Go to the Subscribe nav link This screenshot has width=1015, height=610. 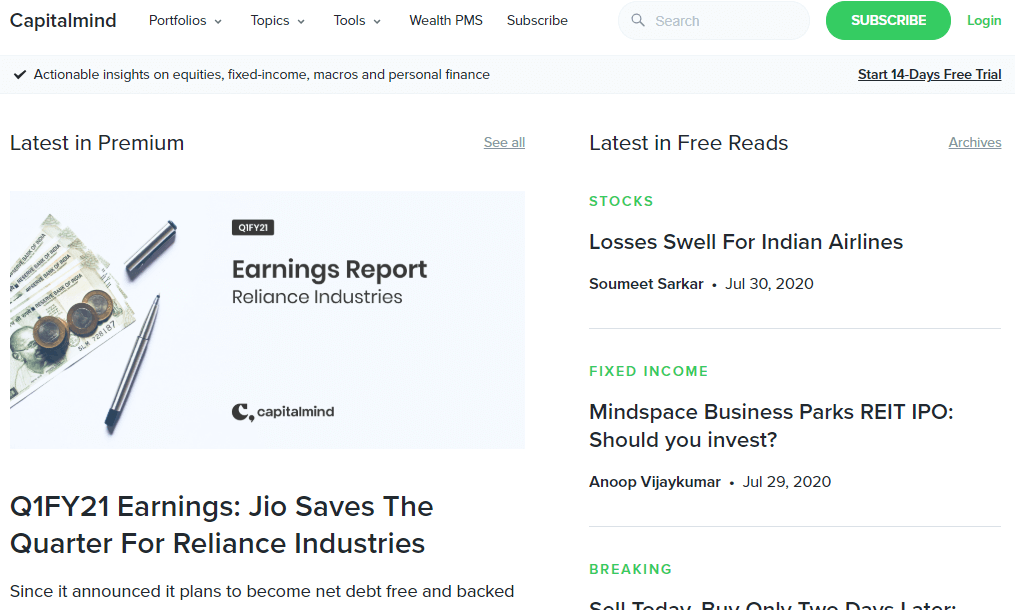(537, 21)
